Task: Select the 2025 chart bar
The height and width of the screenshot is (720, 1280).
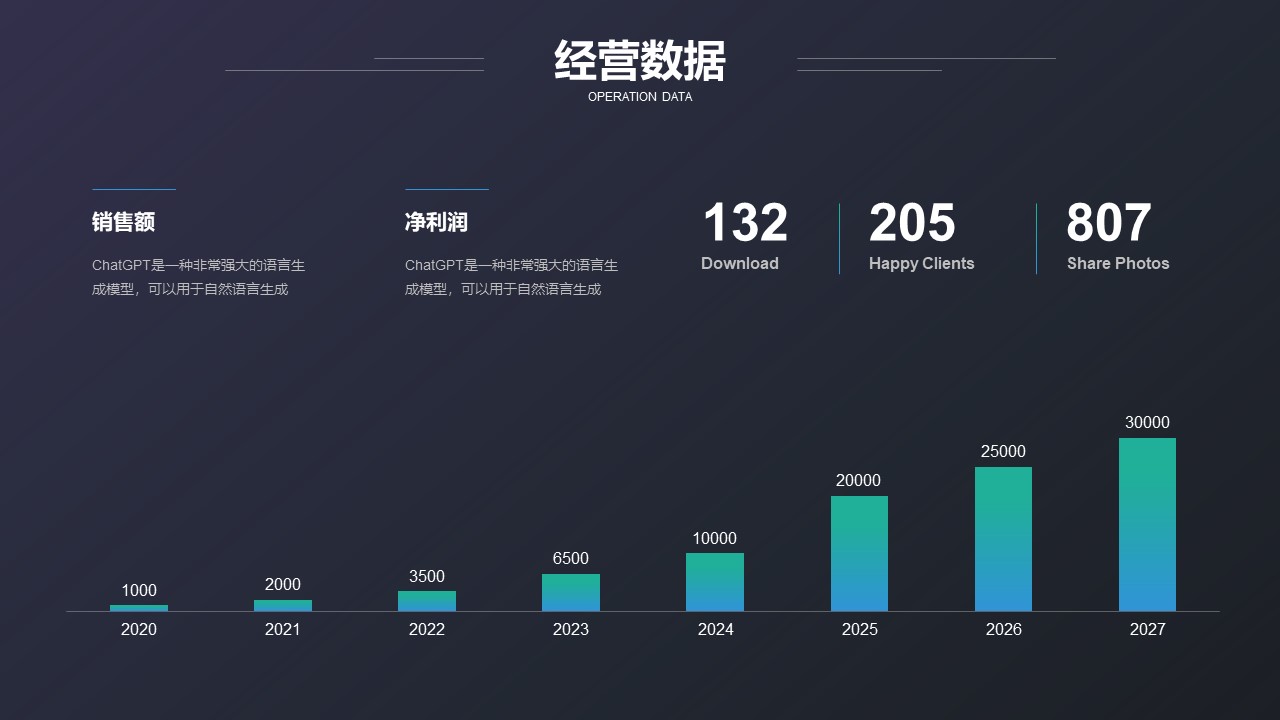Action: 859,553
